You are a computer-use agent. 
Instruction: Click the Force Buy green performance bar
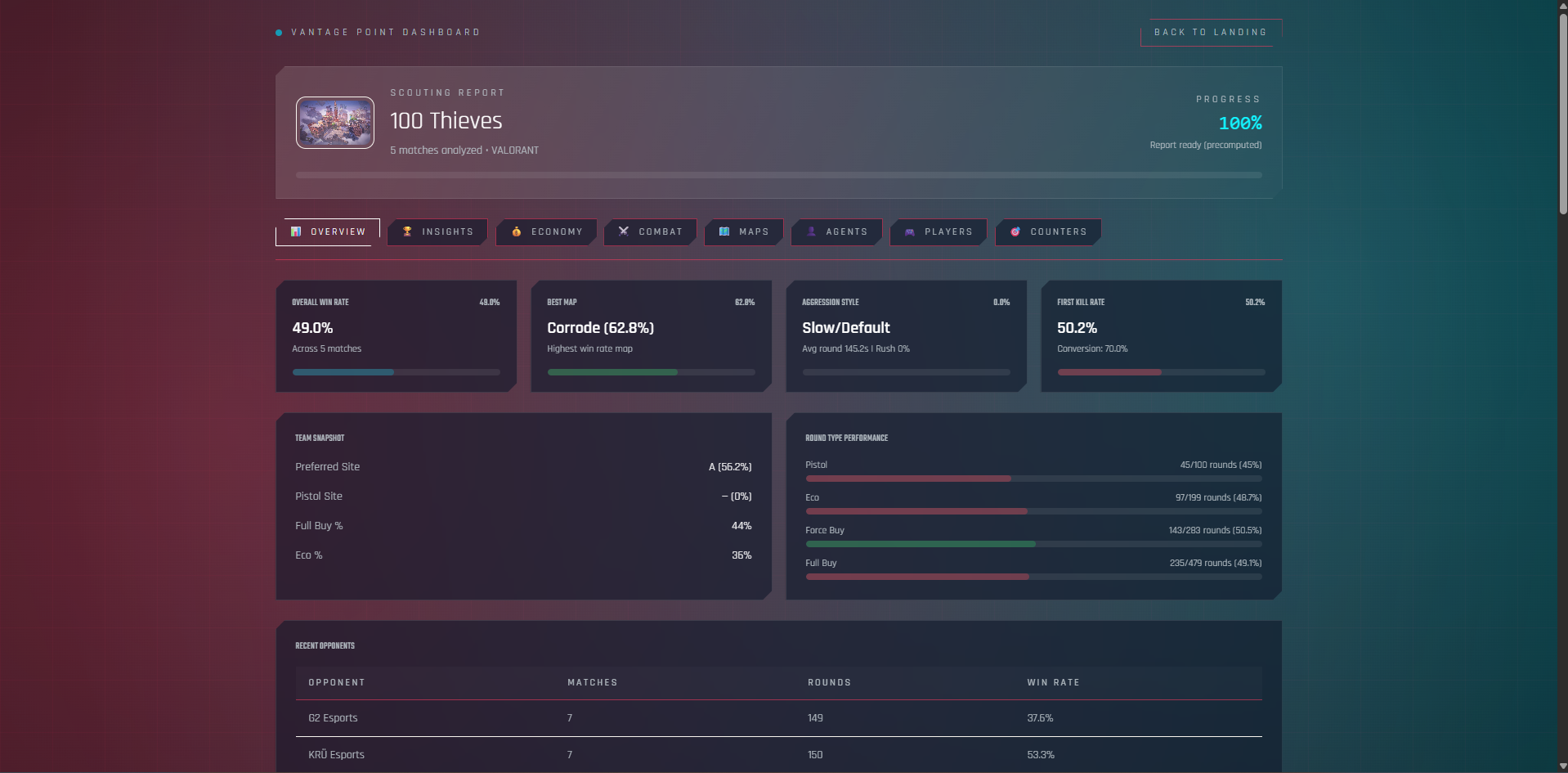[1033, 544]
